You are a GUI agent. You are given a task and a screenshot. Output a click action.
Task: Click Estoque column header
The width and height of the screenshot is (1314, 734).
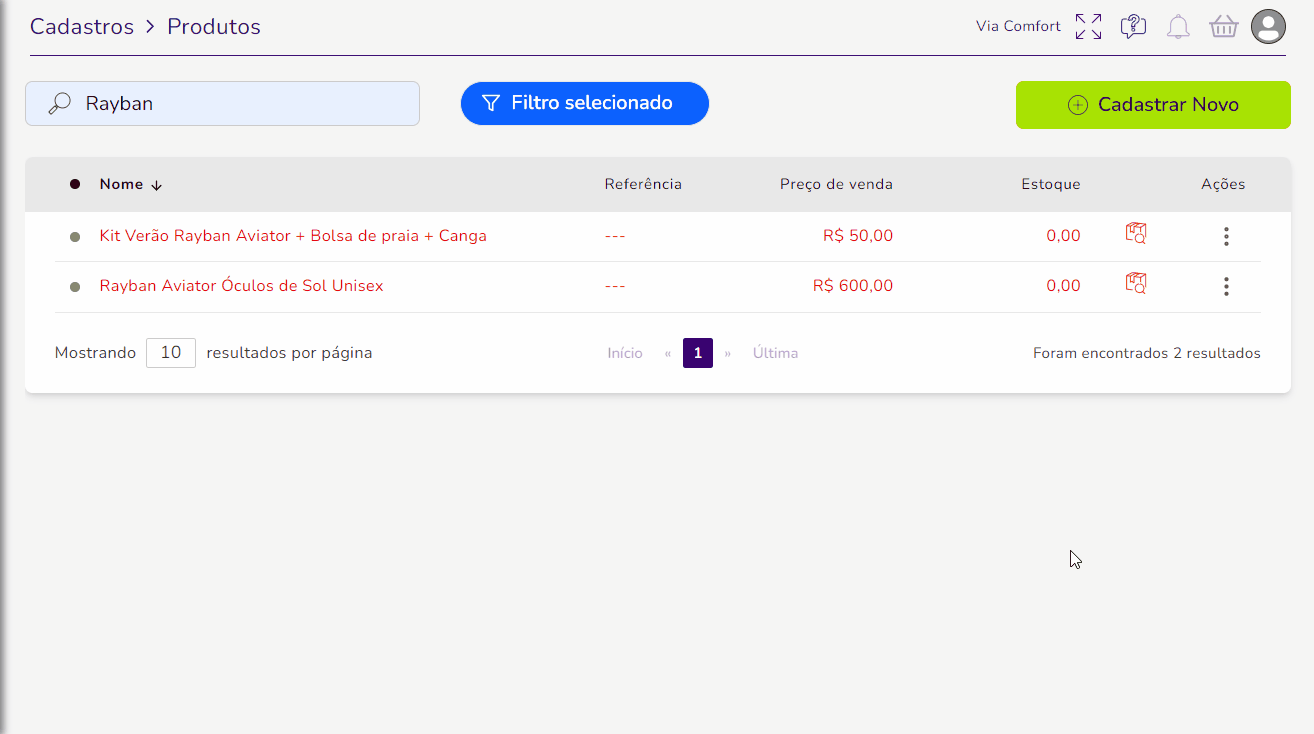click(1051, 184)
